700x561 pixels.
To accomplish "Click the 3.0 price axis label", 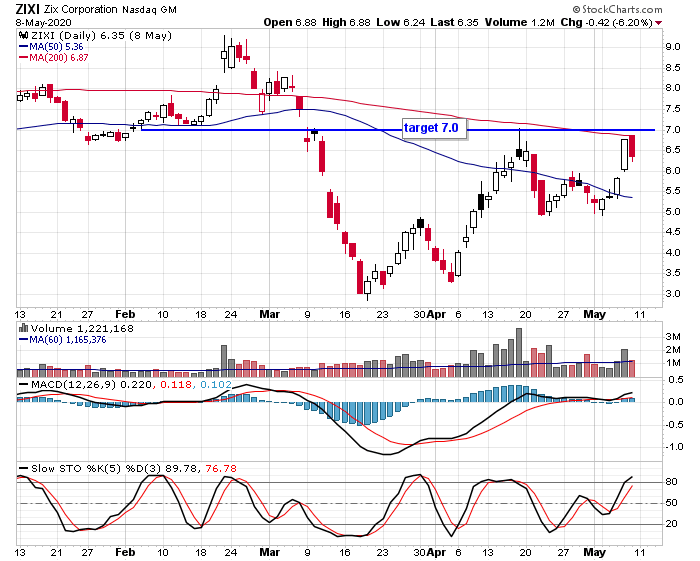I will [673, 294].
